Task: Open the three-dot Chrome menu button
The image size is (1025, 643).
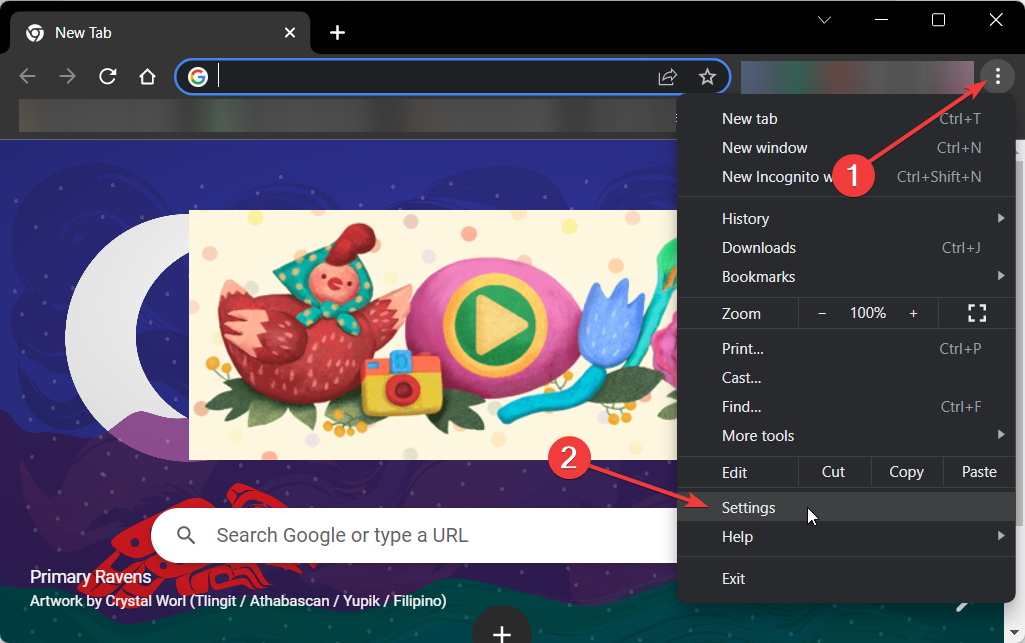Action: coord(998,76)
